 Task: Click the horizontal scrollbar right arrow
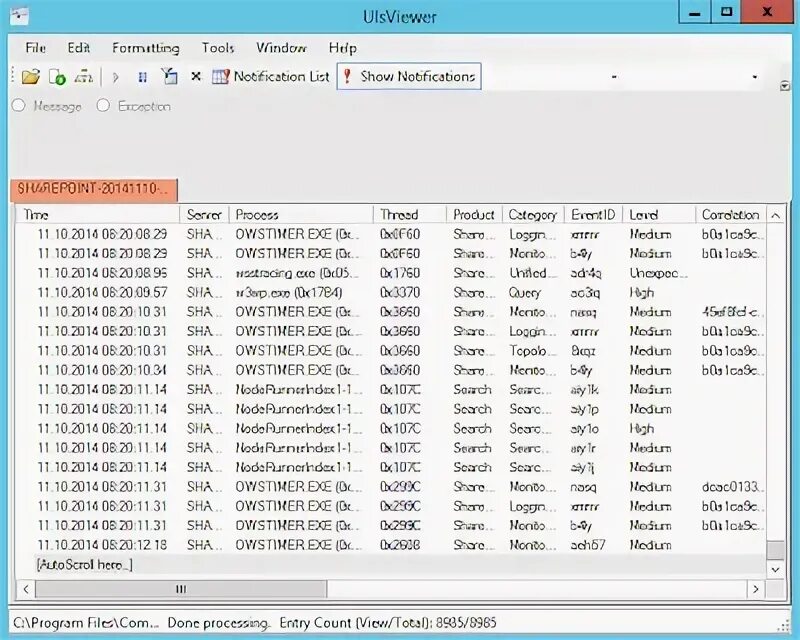coord(756,589)
